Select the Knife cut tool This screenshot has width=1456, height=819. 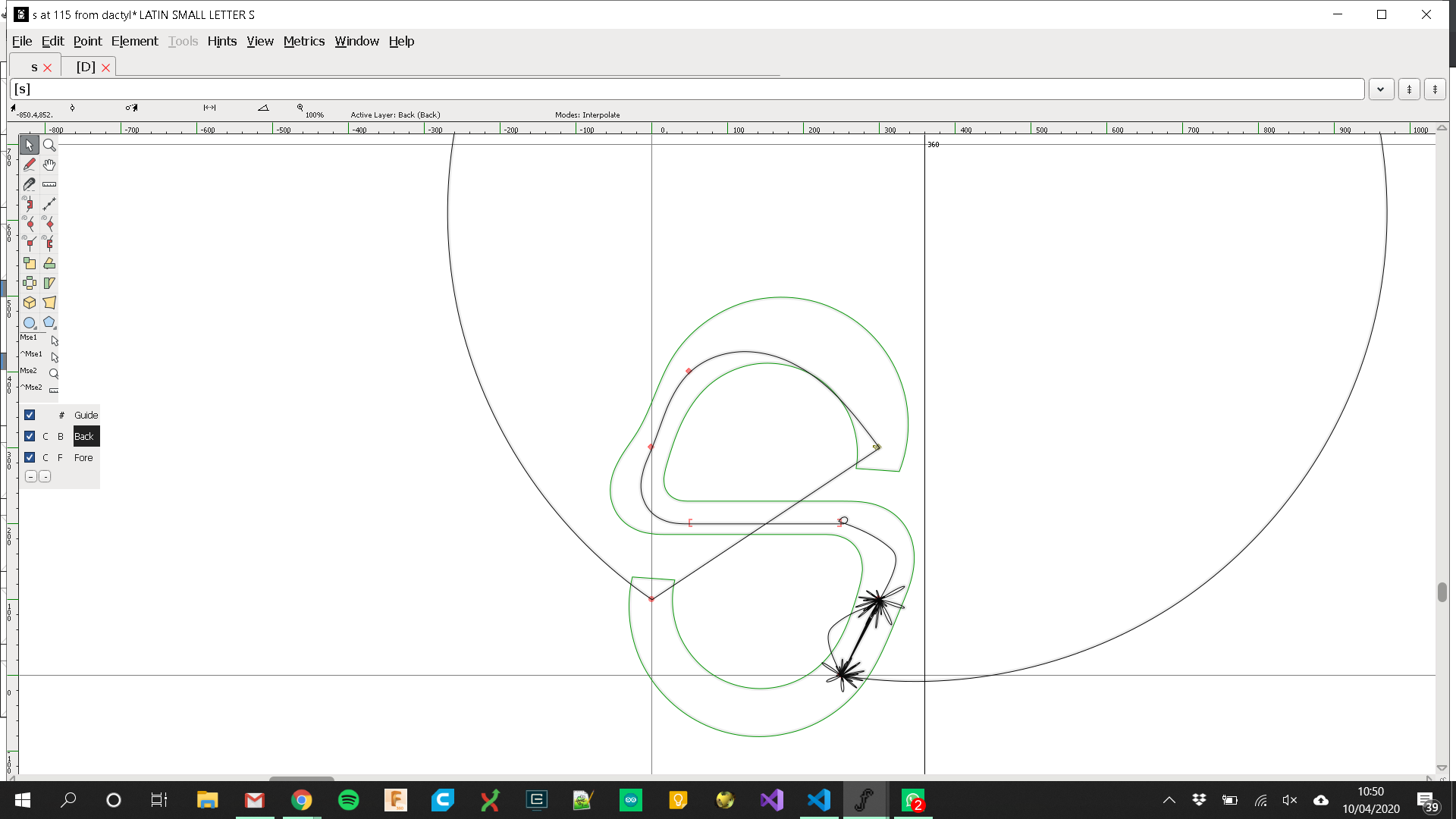[30, 184]
